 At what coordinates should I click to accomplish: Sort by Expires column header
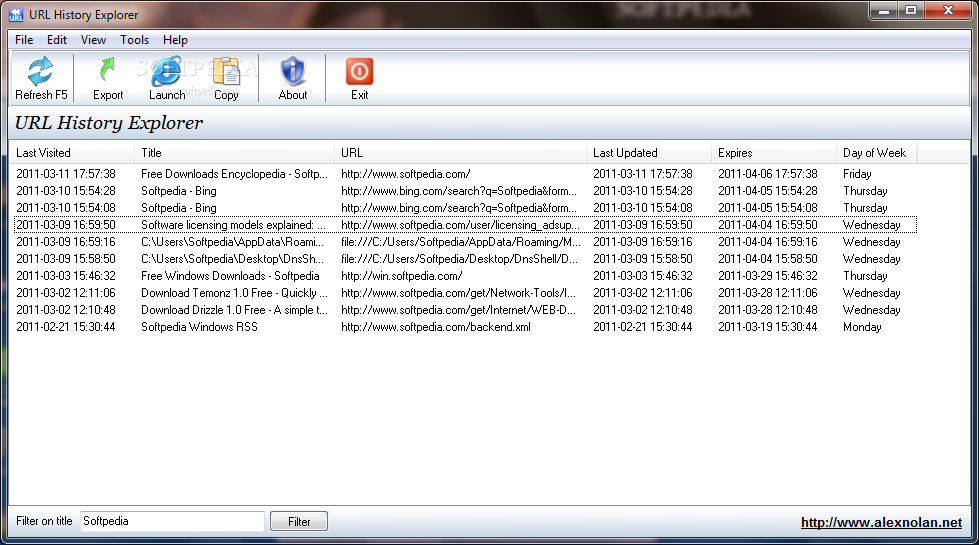click(x=774, y=153)
